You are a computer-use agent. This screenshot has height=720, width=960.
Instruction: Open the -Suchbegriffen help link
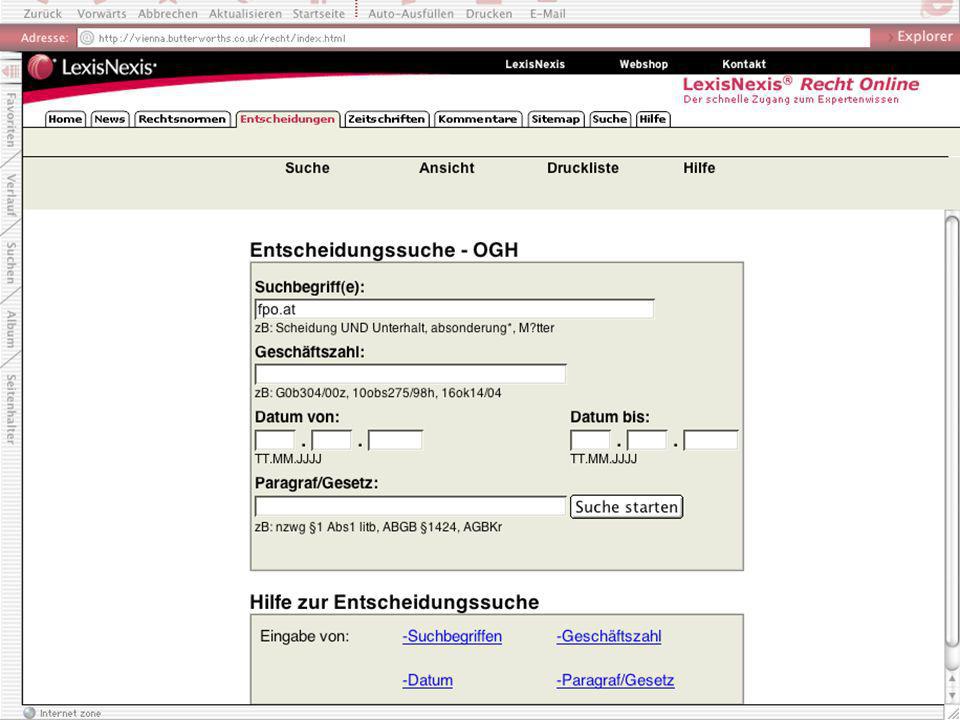coord(452,636)
